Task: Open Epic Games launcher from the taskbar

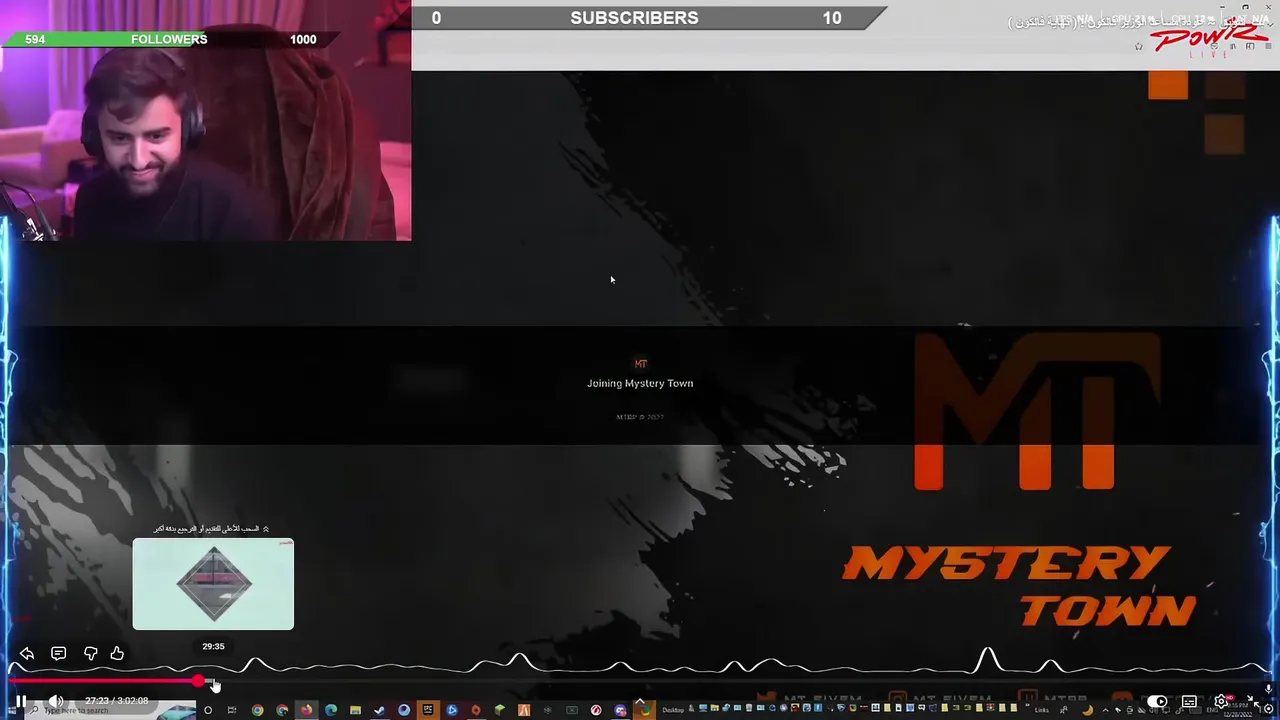Action: tap(427, 710)
